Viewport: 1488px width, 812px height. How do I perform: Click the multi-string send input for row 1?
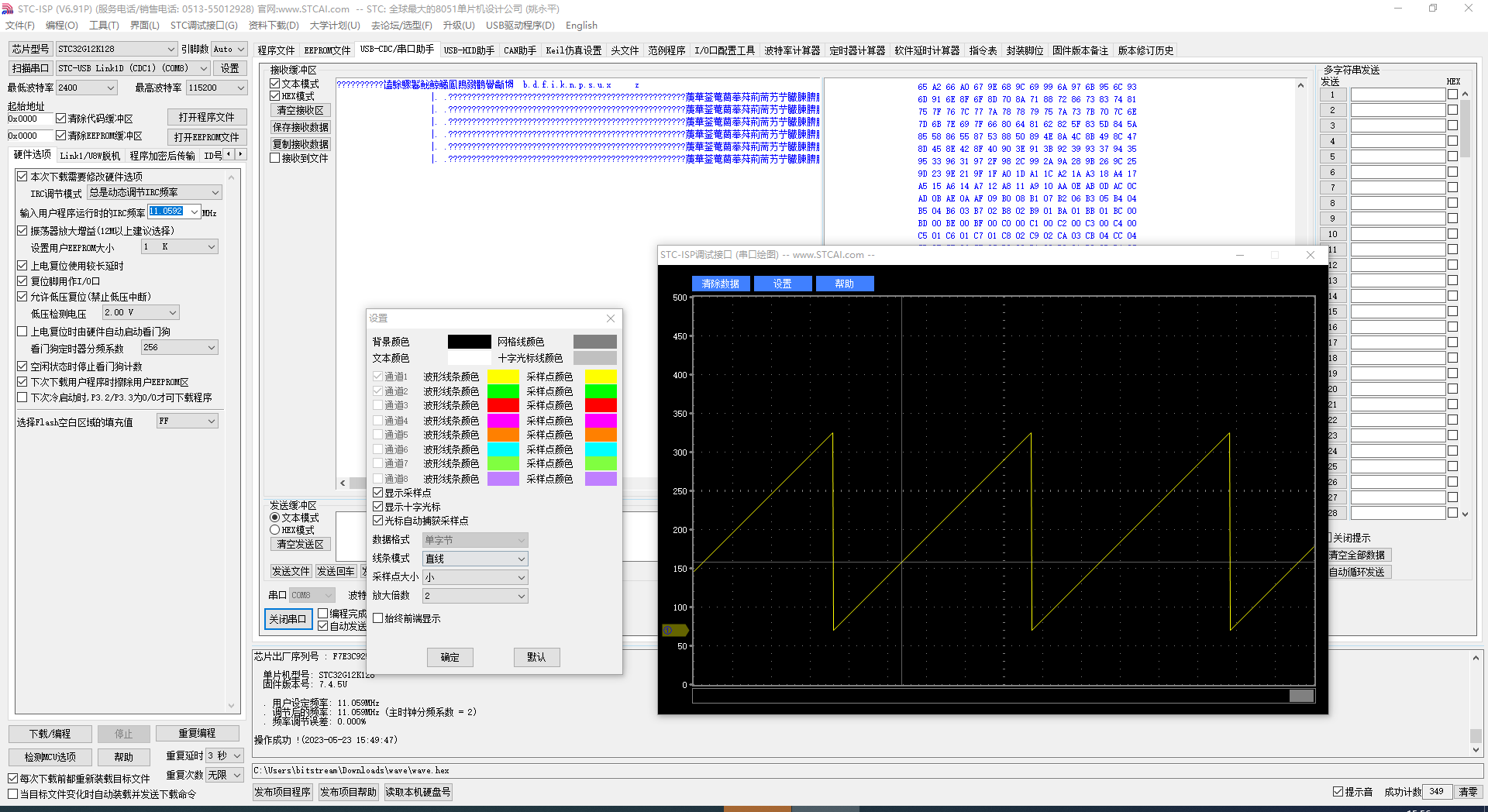coord(1398,95)
